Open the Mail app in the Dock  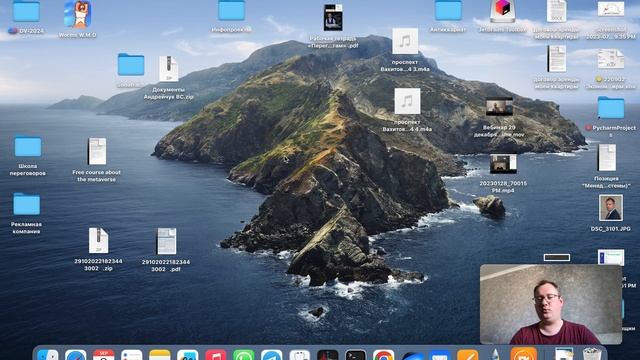click(440, 355)
